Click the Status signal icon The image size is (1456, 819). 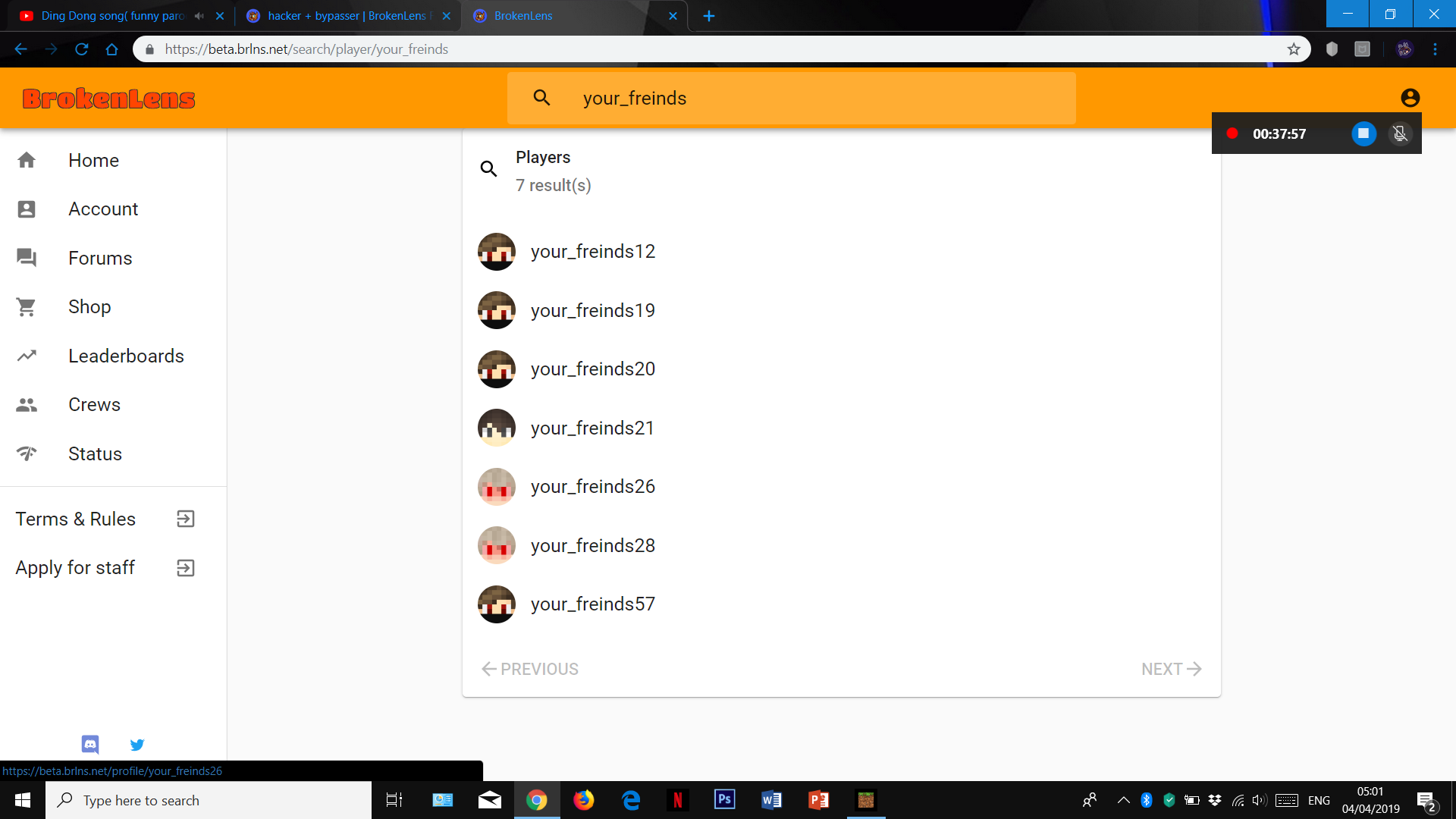click(27, 453)
